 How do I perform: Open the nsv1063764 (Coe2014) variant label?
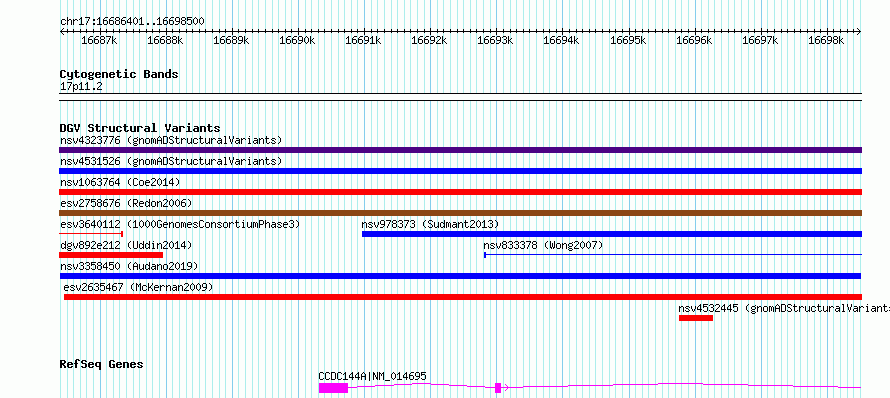pos(120,182)
